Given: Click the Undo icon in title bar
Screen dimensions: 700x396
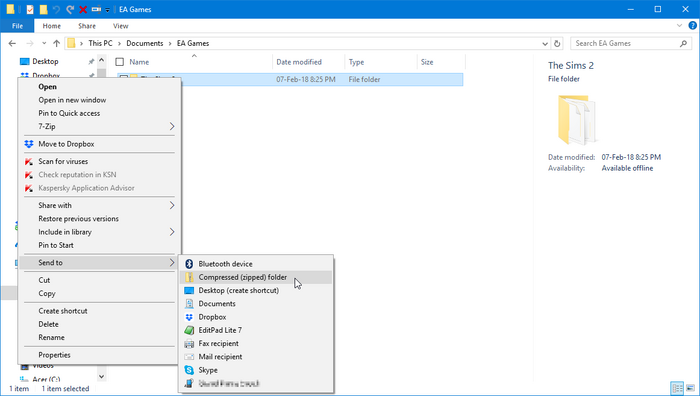Looking at the screenshot, I should click(56, 9).
